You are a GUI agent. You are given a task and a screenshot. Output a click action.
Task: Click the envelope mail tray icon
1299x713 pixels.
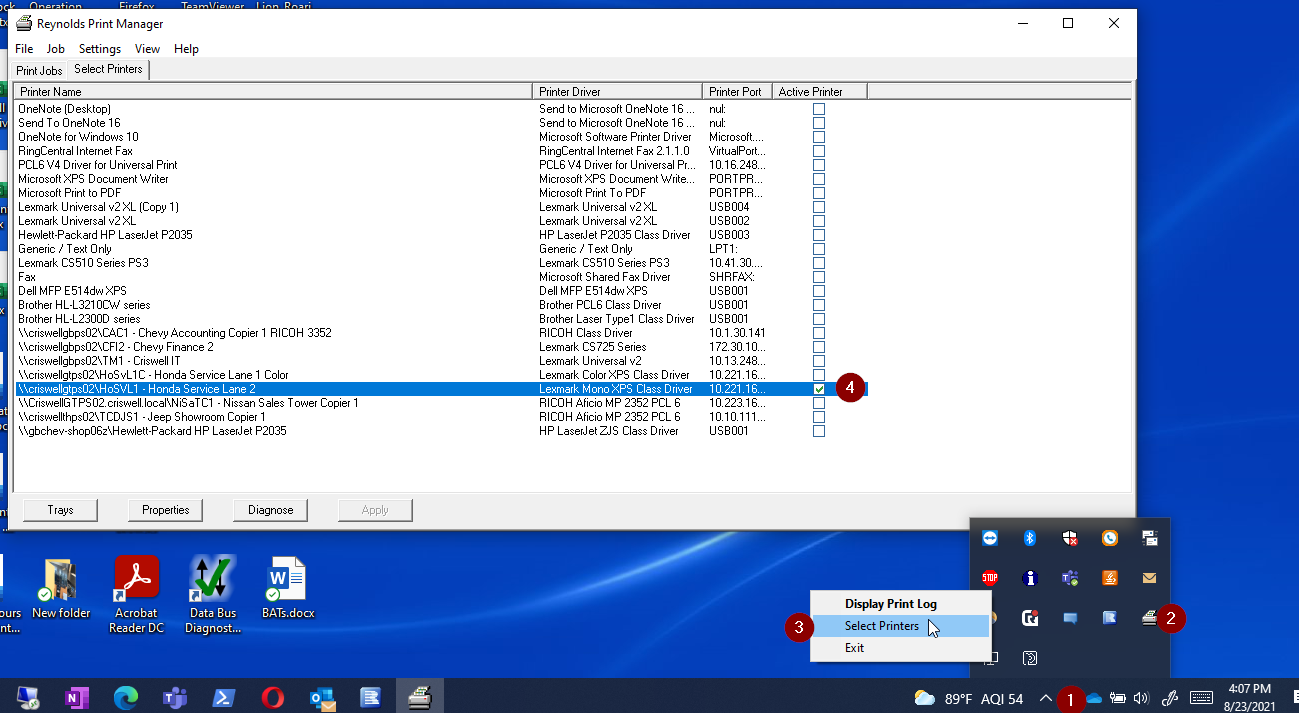[x=1150, y=578]
